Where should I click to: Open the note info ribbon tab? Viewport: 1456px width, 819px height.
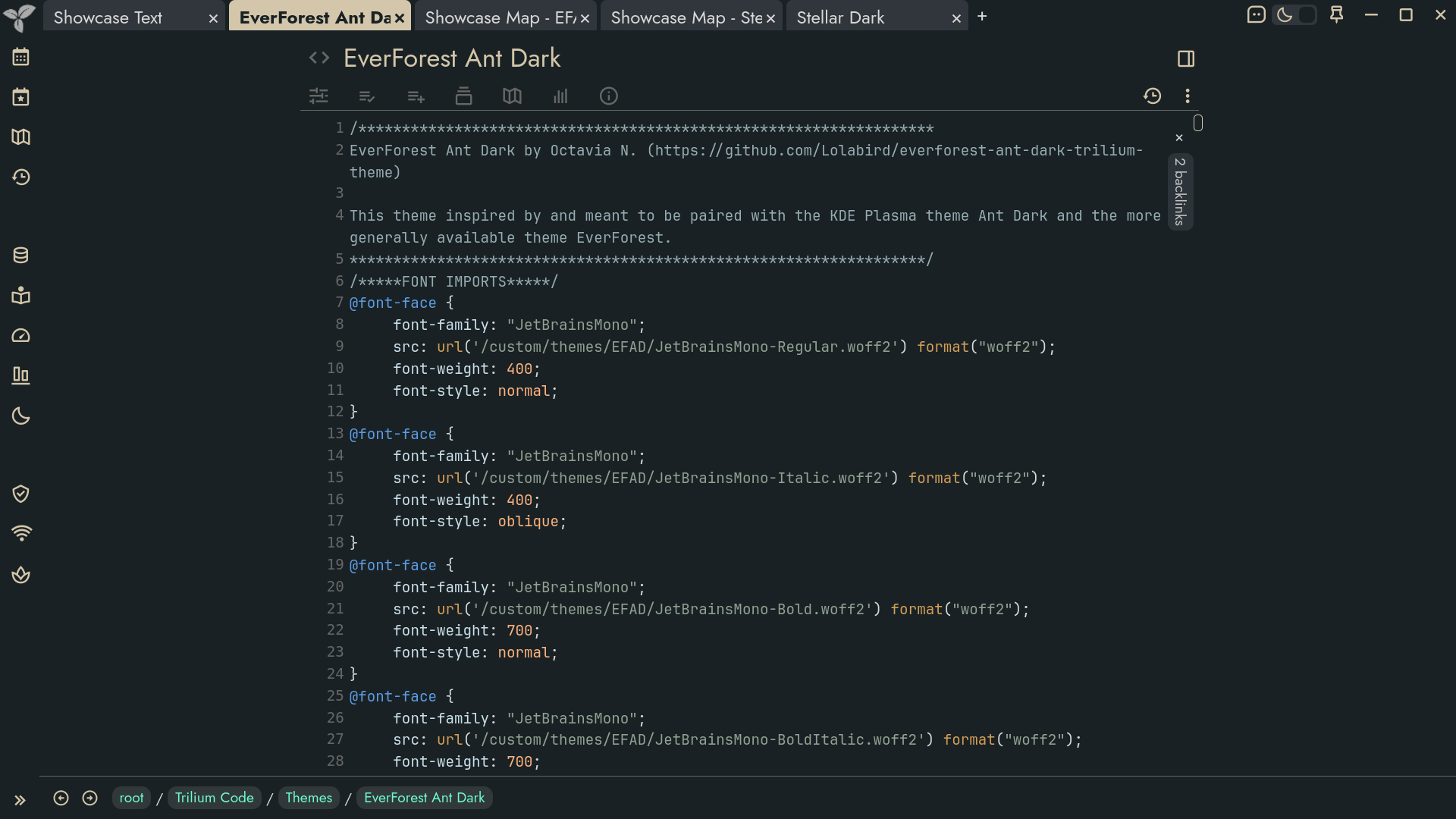[x=609, y=96]
